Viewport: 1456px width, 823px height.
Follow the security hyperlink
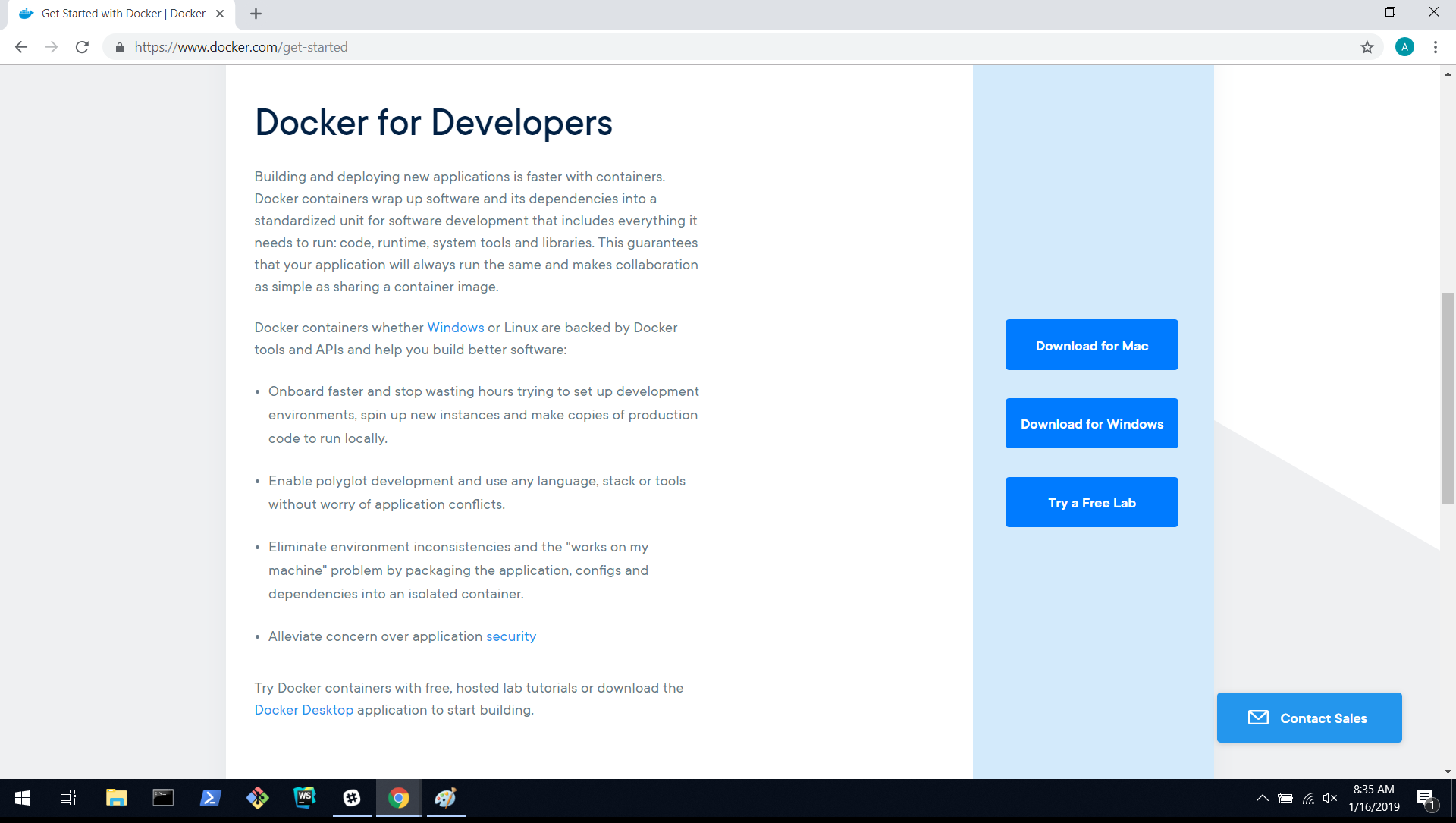click(x=510, y=636)
